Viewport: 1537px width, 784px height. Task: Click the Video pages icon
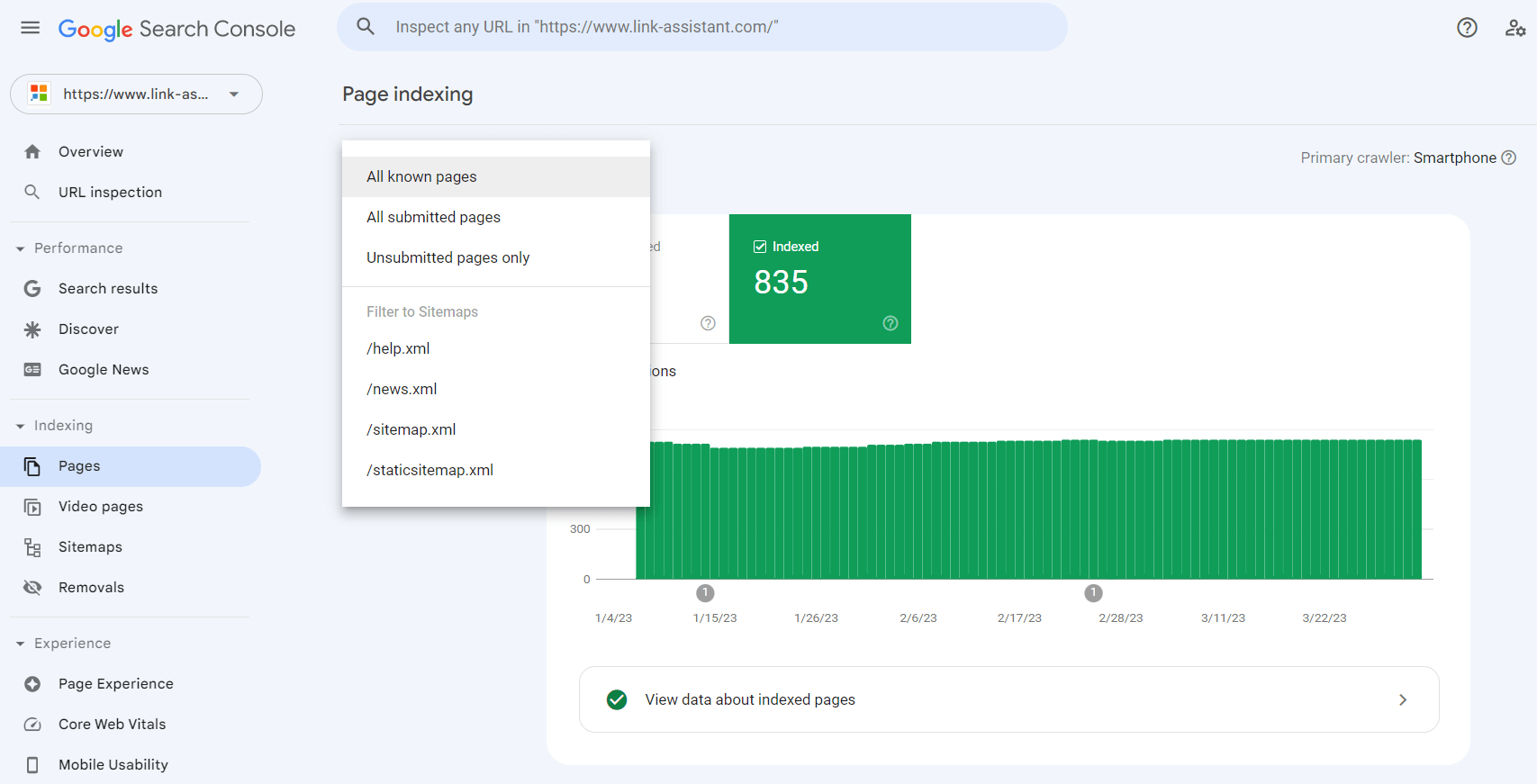click(32, 507)
